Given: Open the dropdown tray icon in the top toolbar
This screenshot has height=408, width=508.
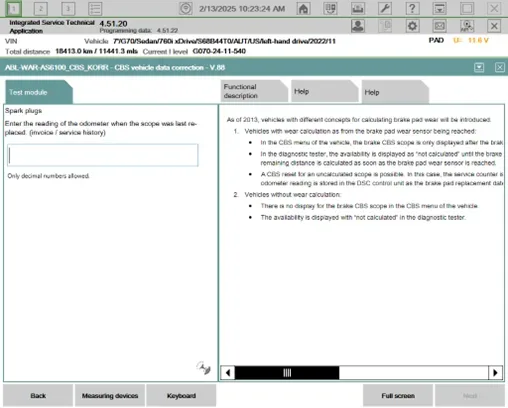Looking at the screenshot, I should (440, 8).
